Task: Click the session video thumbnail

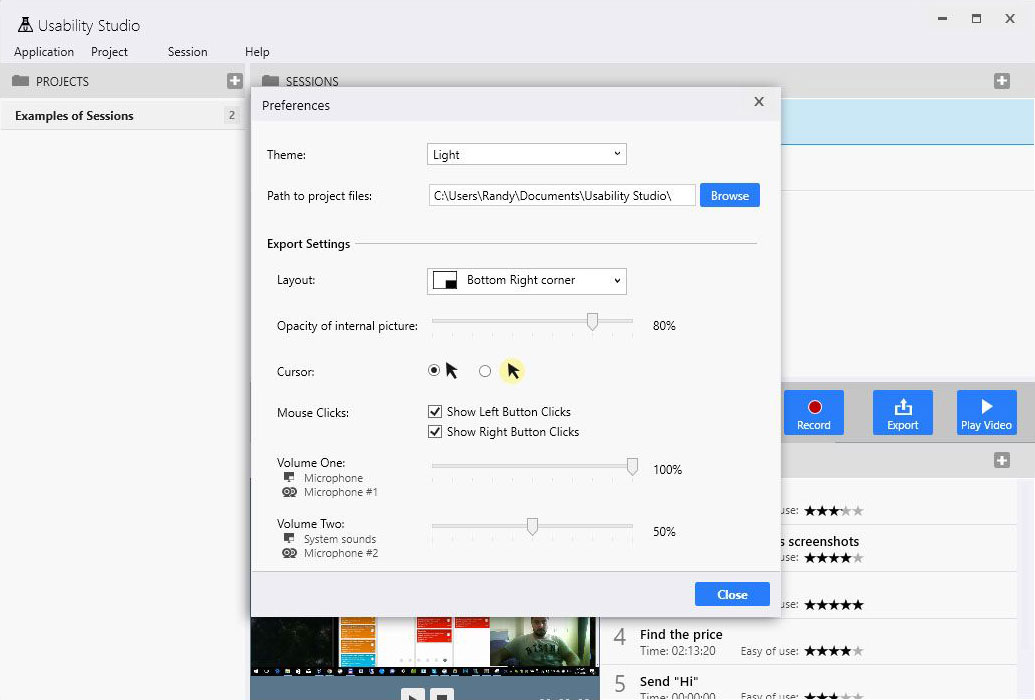Action: pos(425,646)
